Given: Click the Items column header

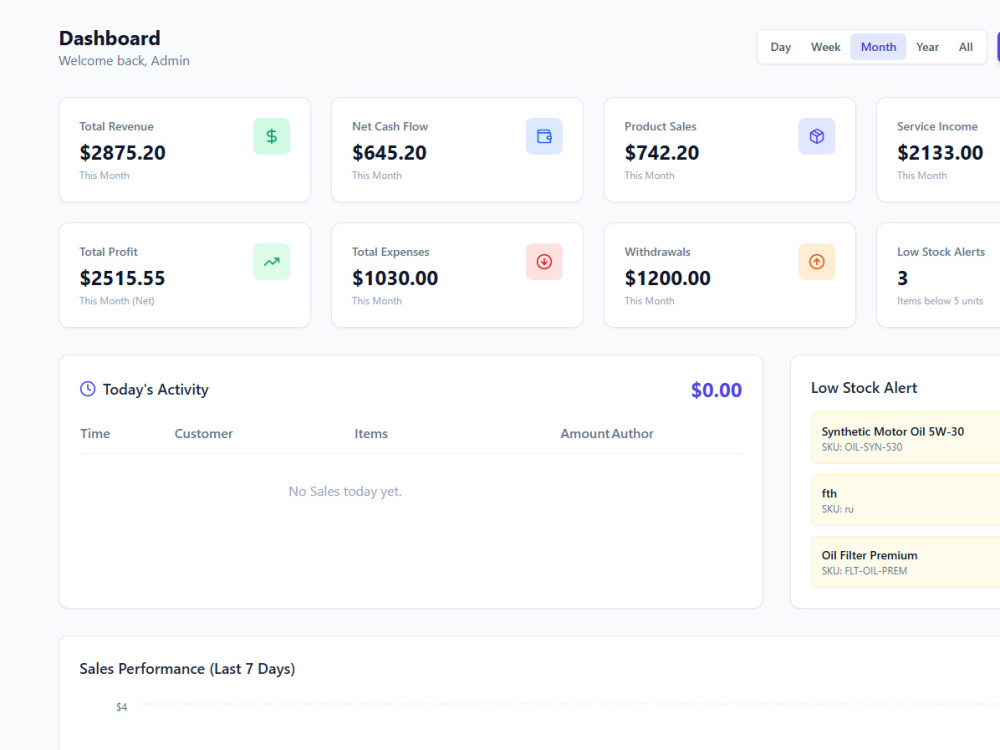Looking at the screenshot, I should 371,434.
